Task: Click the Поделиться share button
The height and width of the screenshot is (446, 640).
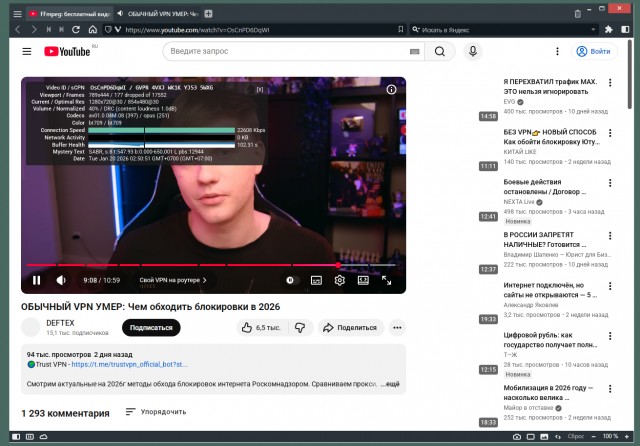Action: [x=351, y=328]
